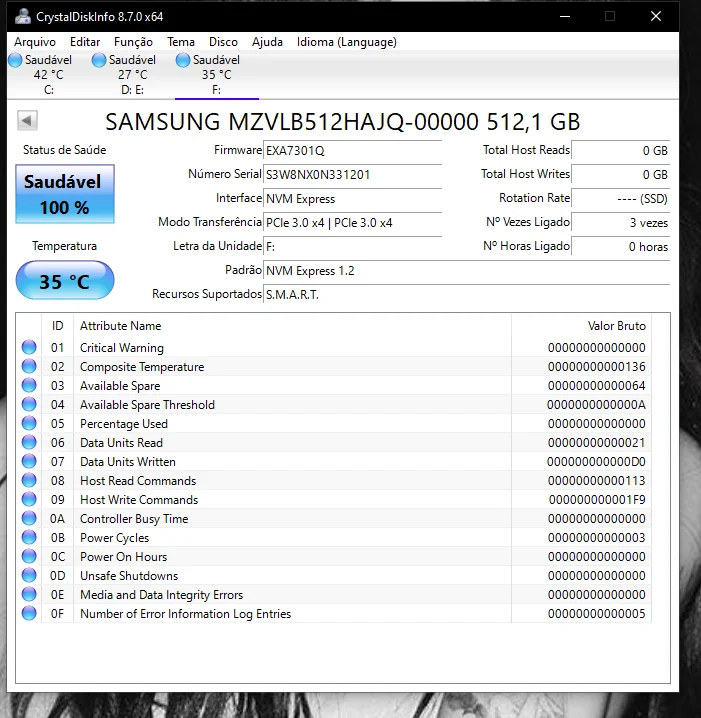Click the Nº Vezes Ligado value 3 vezes
The width and height of the screenshot is (701, 718).
click(x=621, y=223)
